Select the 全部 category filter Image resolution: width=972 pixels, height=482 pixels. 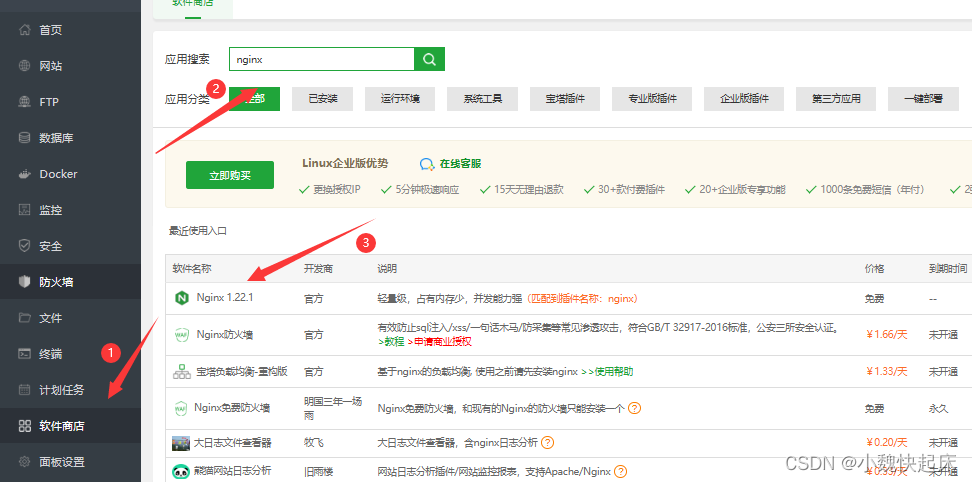pos(254,99)
